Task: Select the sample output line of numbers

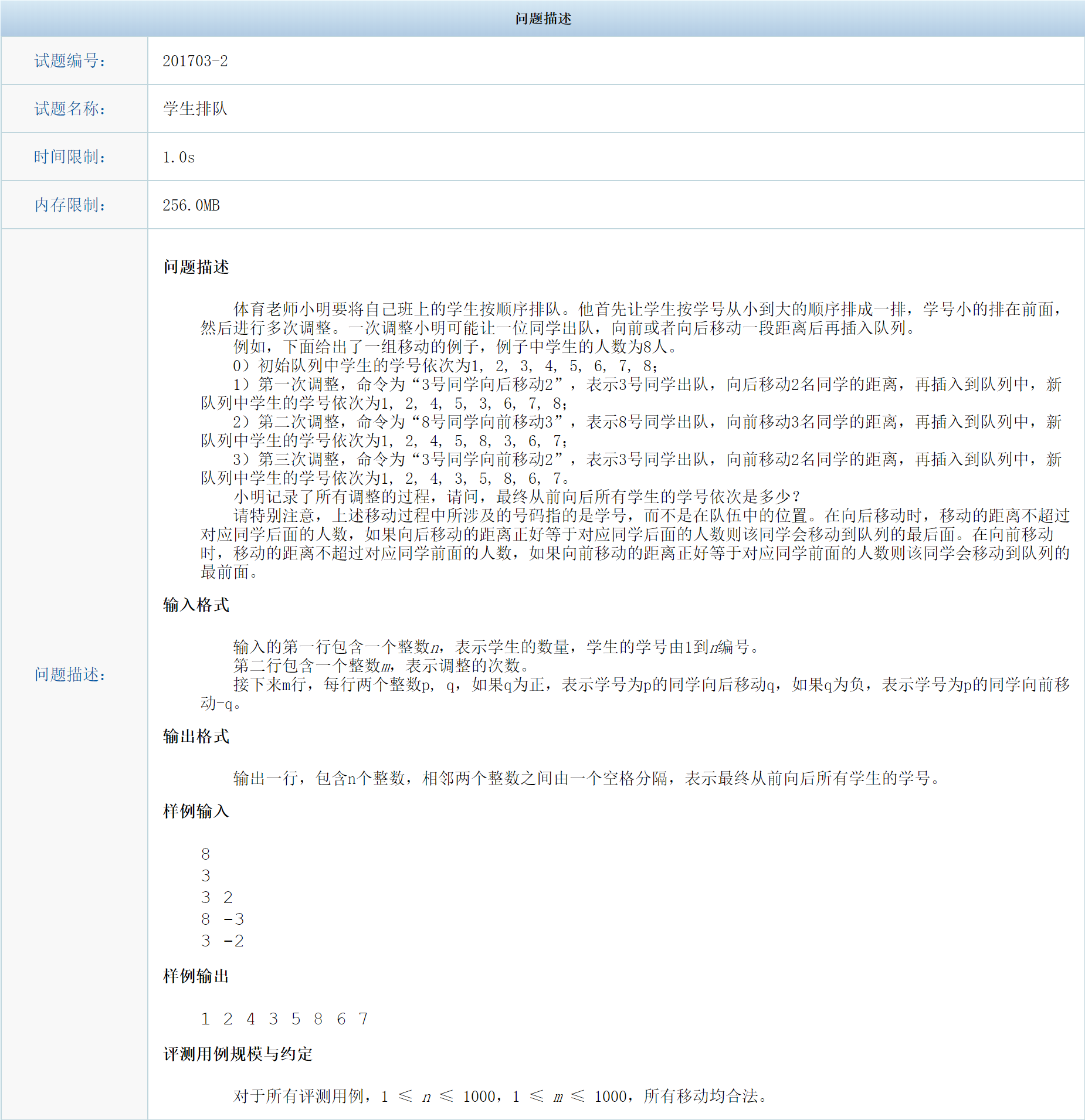Action: pyautogui.click(x=284, y=1019)
